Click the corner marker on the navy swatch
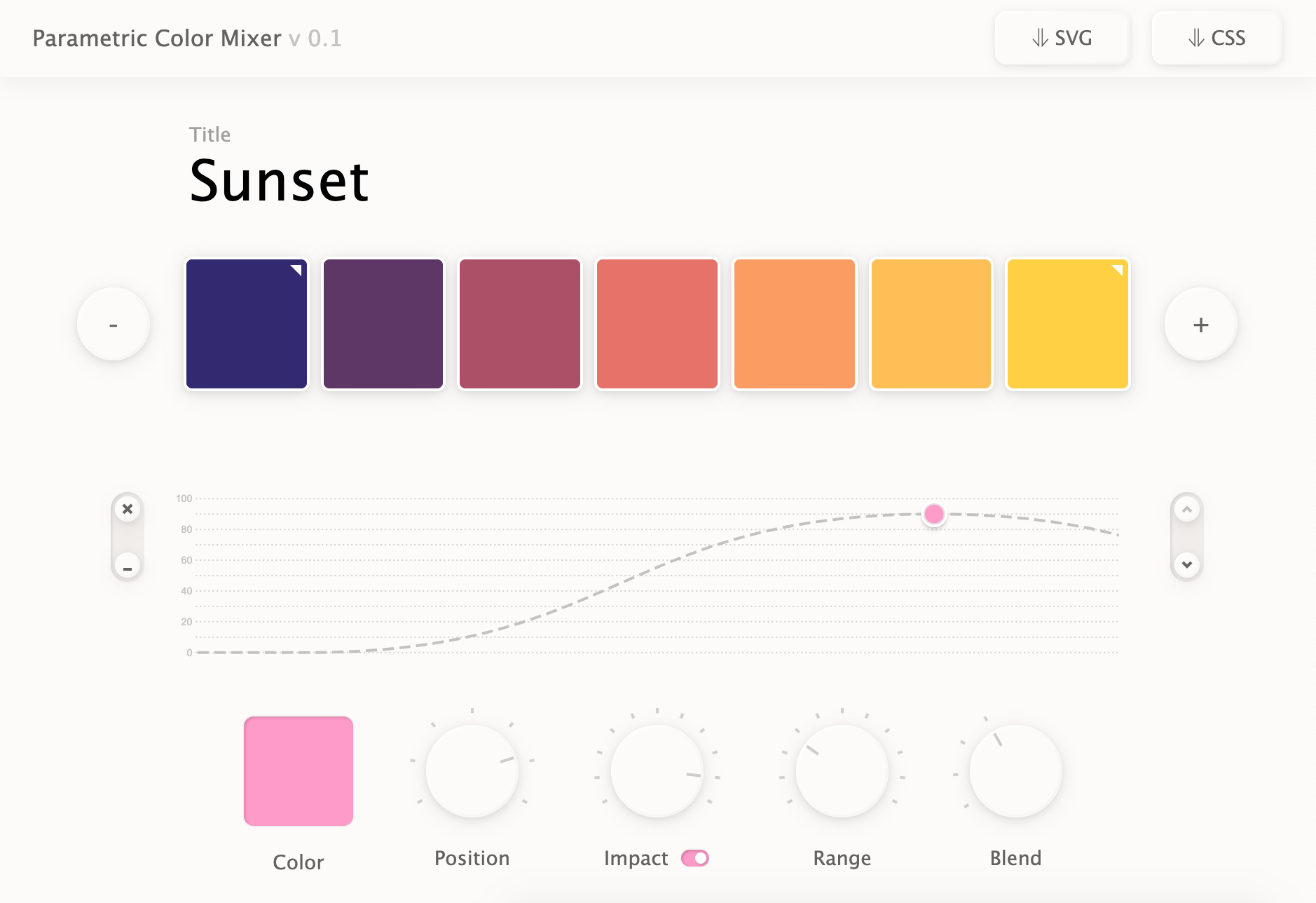The width and height of the screenshot is (1316, 903). tap(297, 271)
